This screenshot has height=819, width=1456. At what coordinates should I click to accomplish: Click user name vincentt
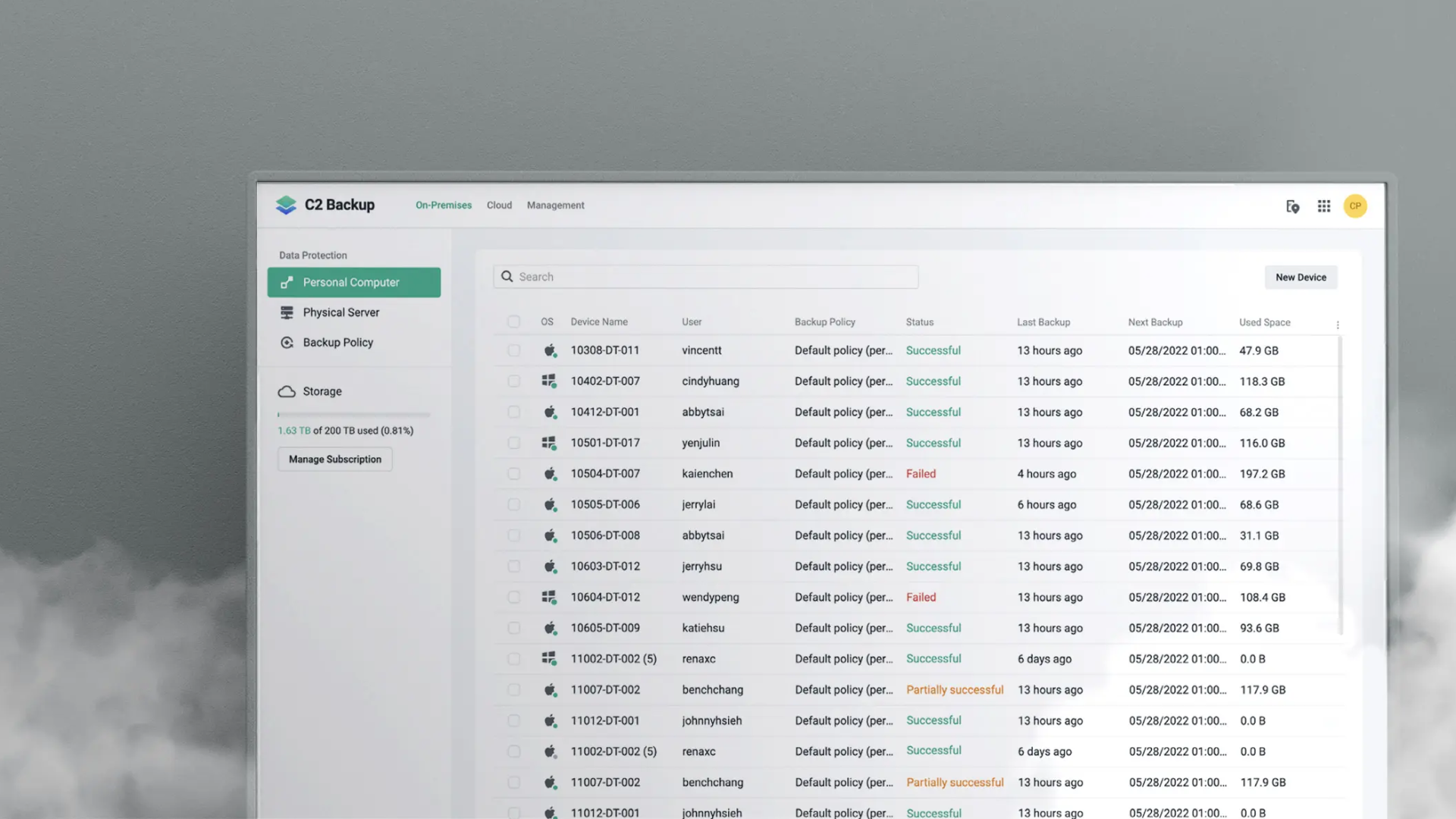pyautogui.click(x=701, y=350)
